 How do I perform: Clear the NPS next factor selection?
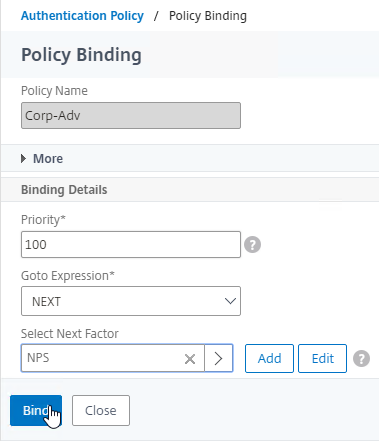click(x=190, y=359)
